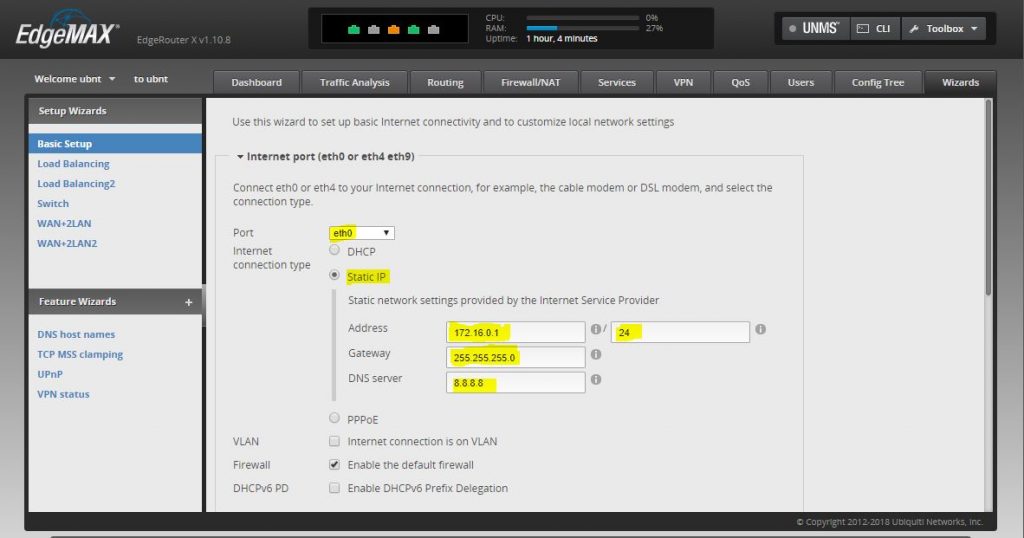Open the Load Balancing wizard

(73, 164)
